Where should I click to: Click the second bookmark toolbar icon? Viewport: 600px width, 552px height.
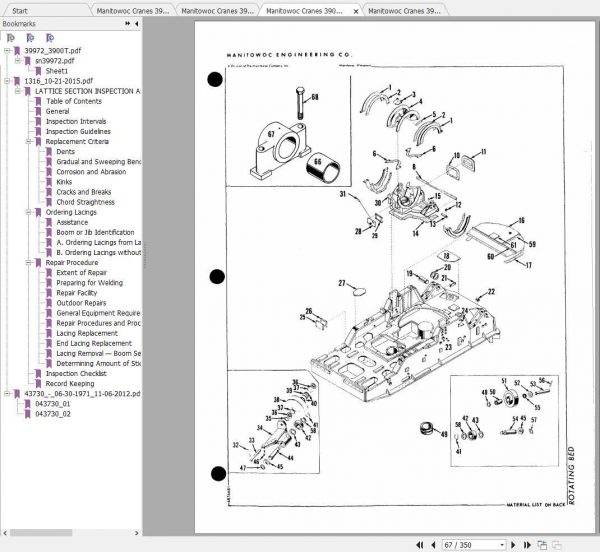[x=30, y=38]
